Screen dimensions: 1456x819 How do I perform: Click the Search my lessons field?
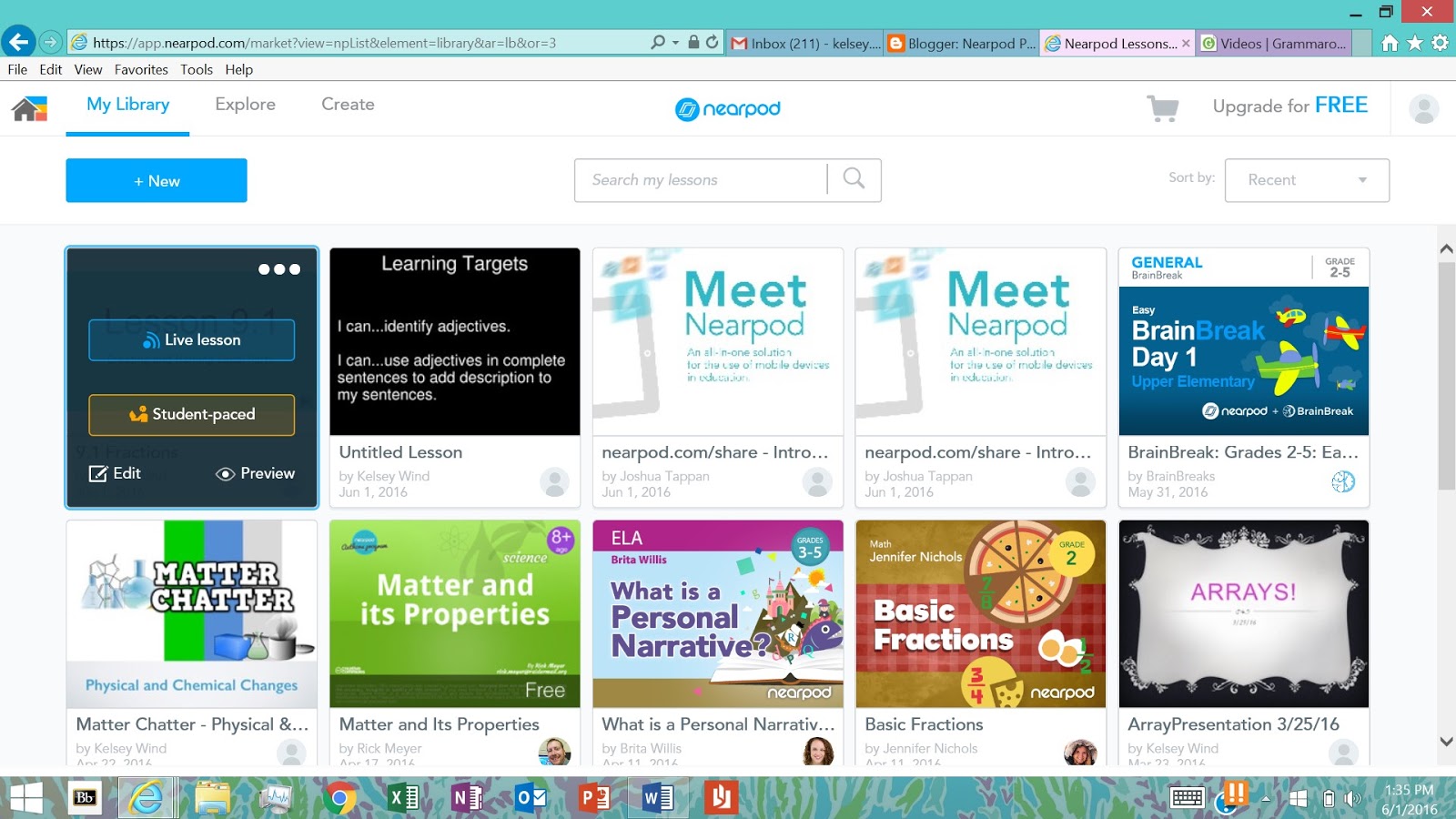tap(701, 180)
